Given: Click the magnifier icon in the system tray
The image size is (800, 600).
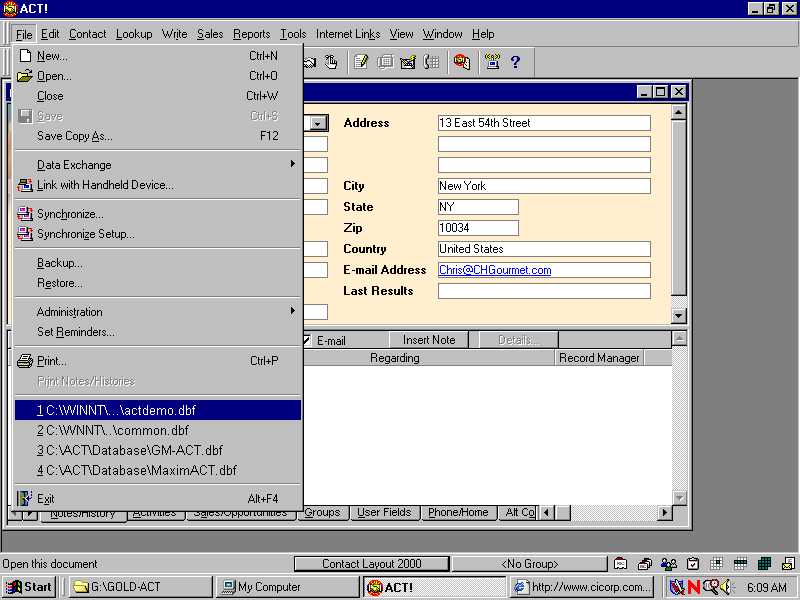Looking at the screenshot, I should (x=710, y=587).
